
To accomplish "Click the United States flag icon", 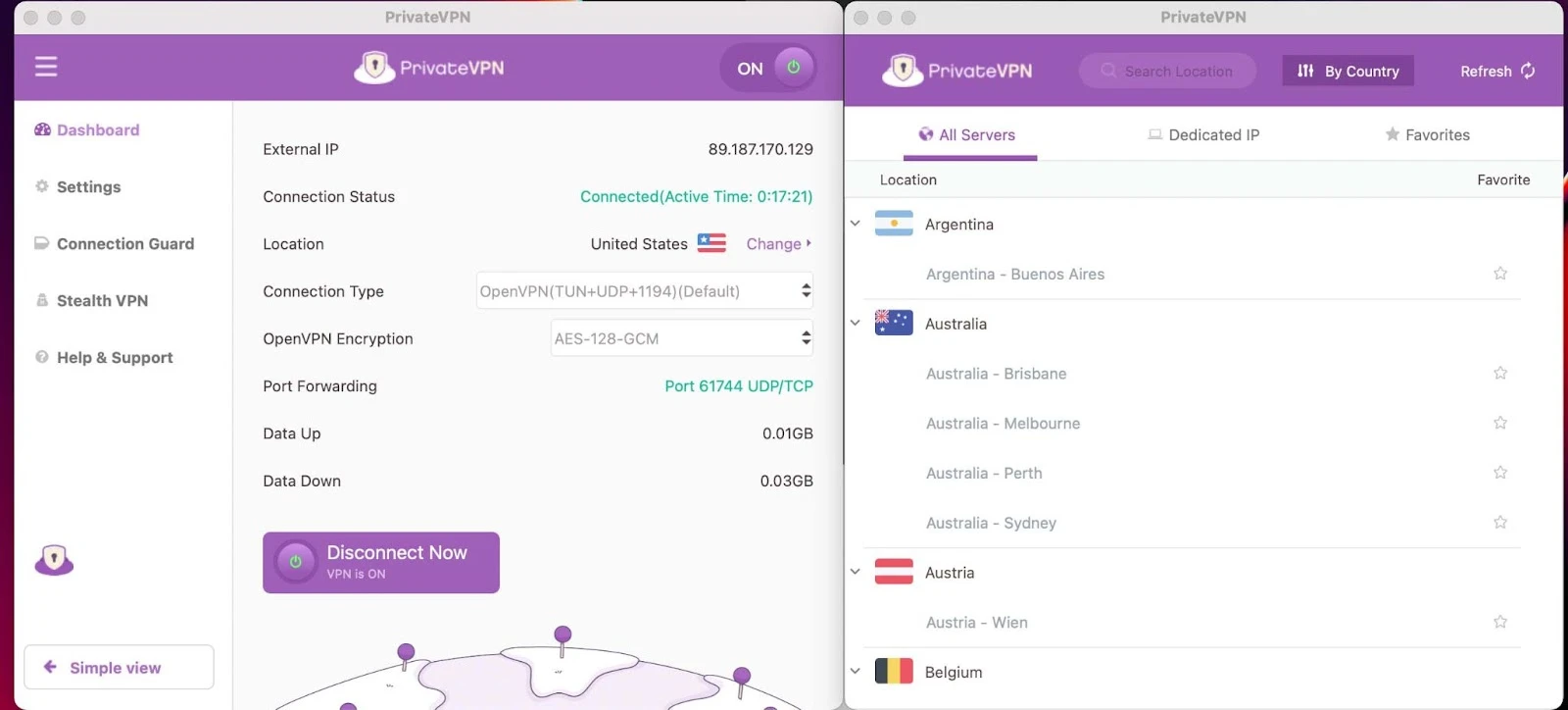I will tap(711, 243).
